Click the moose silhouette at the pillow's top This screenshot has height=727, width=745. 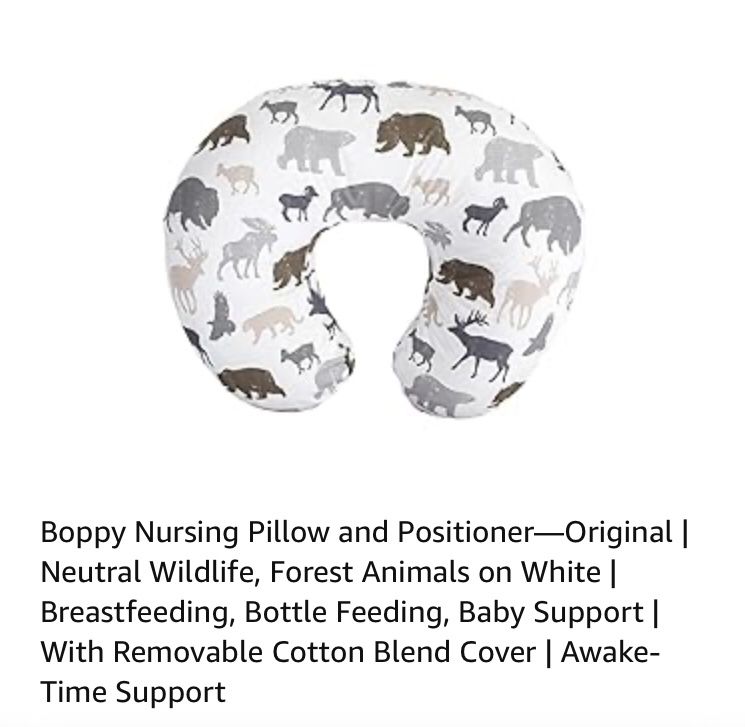[x=347, y=95]
